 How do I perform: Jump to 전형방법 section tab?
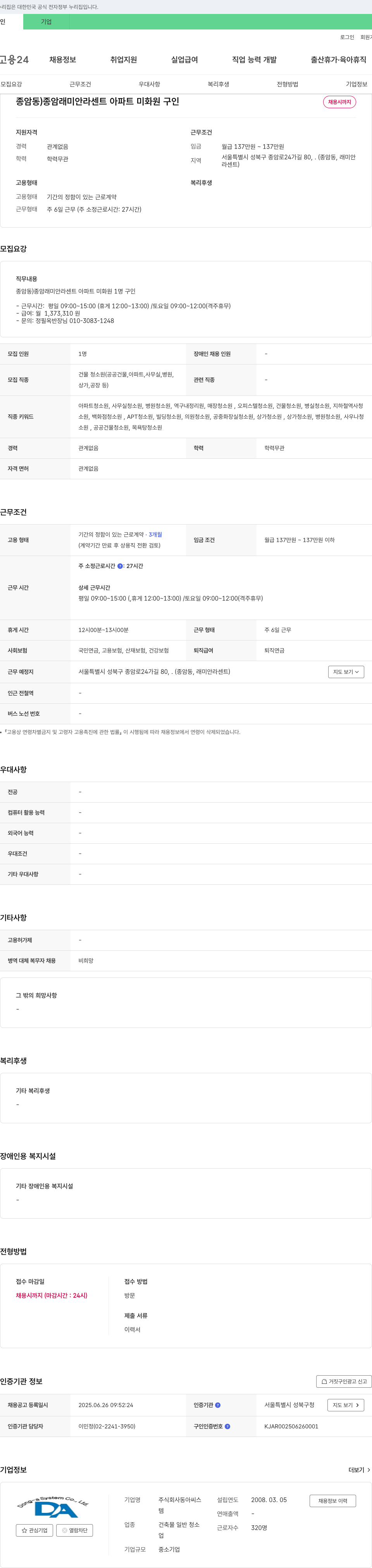(288, 84)
